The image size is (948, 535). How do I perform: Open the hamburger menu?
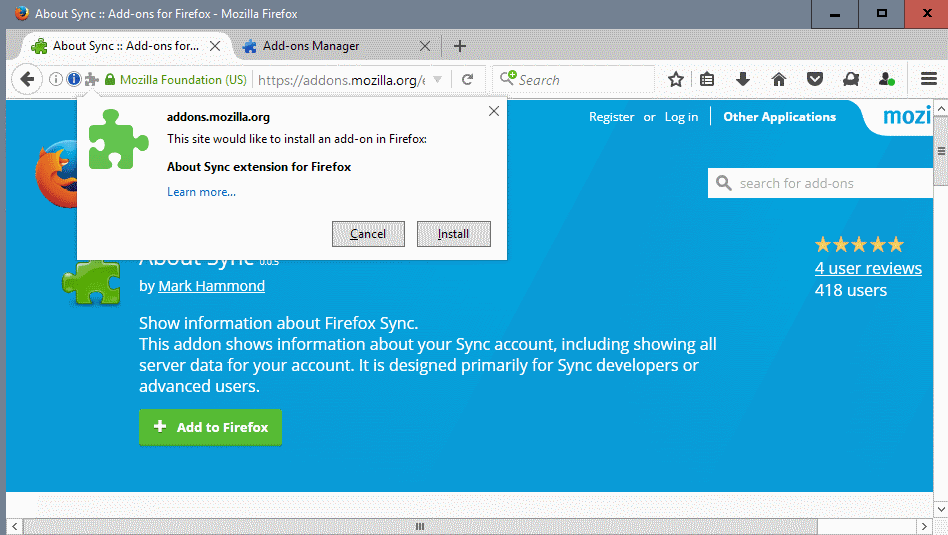pyautogui.click(x=928, y=80)
